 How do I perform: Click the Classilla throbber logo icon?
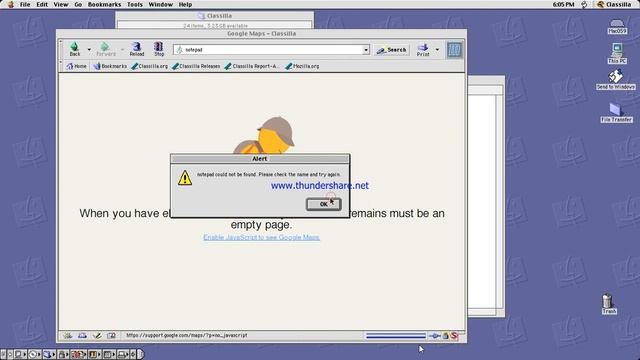click(x=454, y=50)
